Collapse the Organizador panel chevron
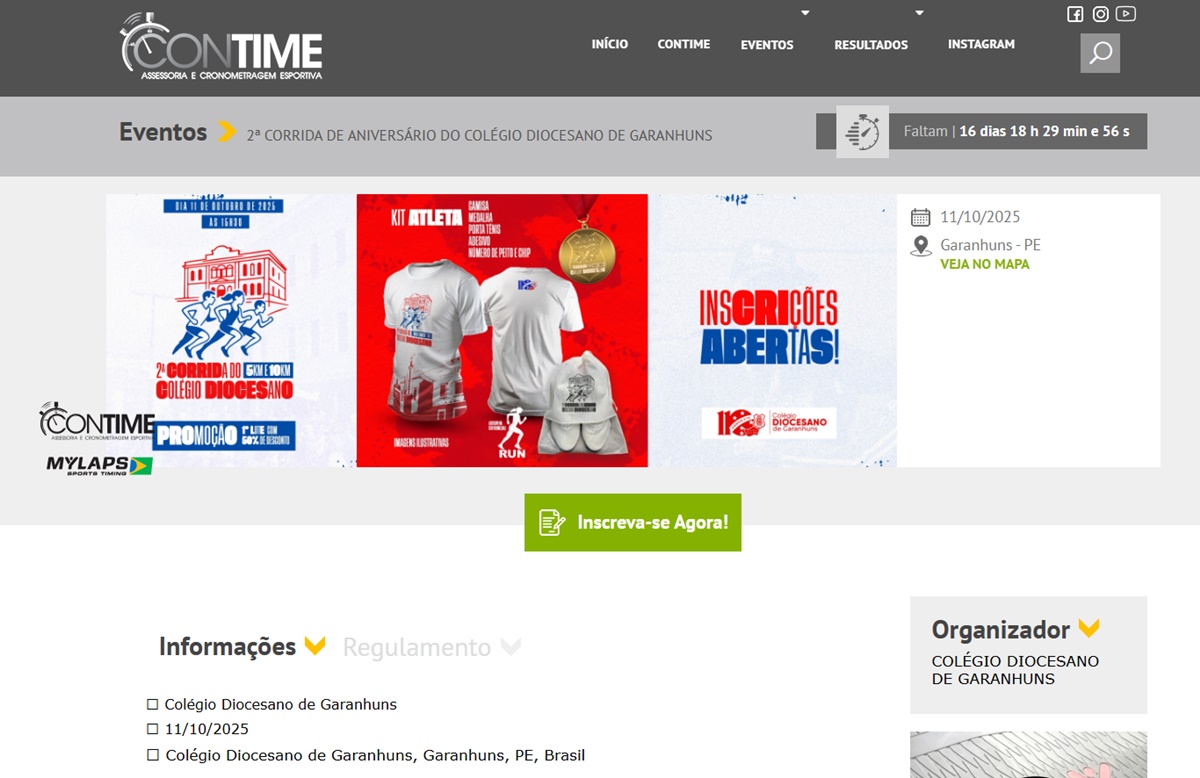 coord(1089,629)
